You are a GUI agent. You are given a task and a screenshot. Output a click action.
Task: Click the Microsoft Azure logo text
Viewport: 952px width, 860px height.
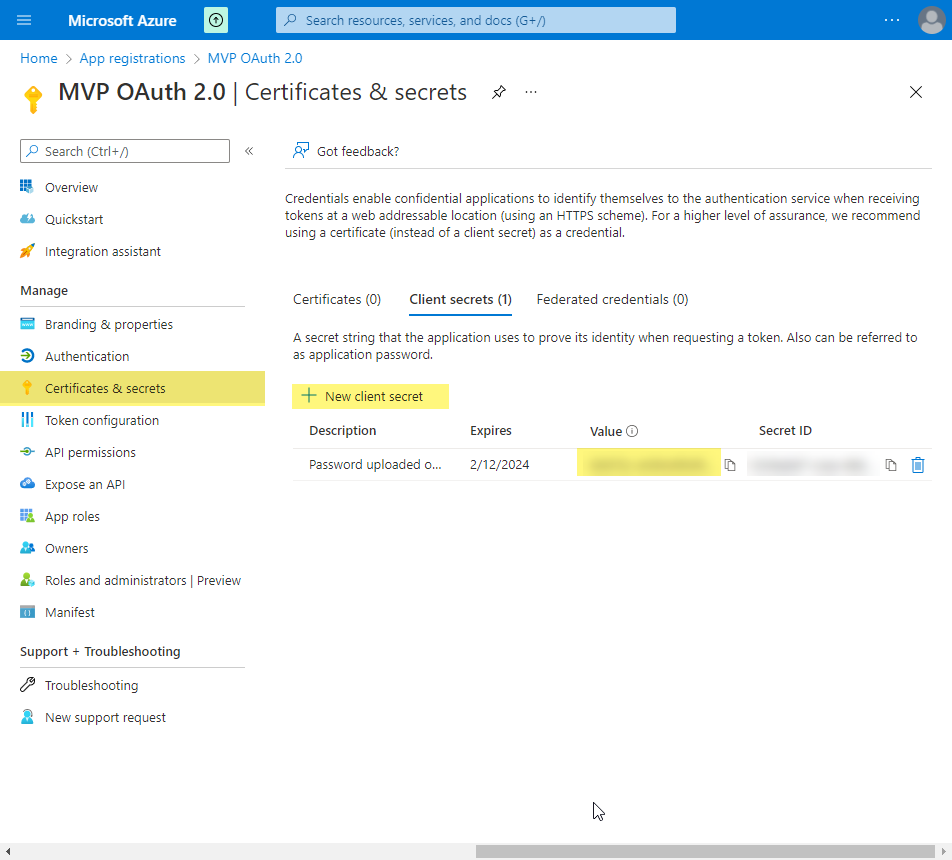pos(122,21)
